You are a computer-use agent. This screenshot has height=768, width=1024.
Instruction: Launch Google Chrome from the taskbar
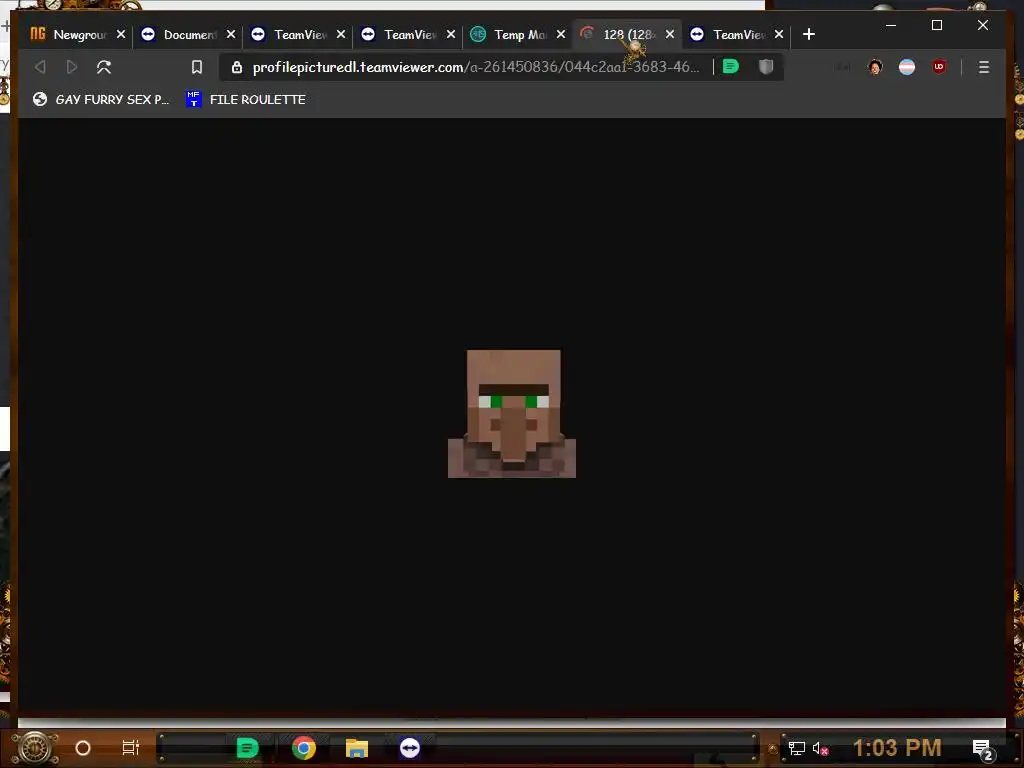[x=304, y=748]
